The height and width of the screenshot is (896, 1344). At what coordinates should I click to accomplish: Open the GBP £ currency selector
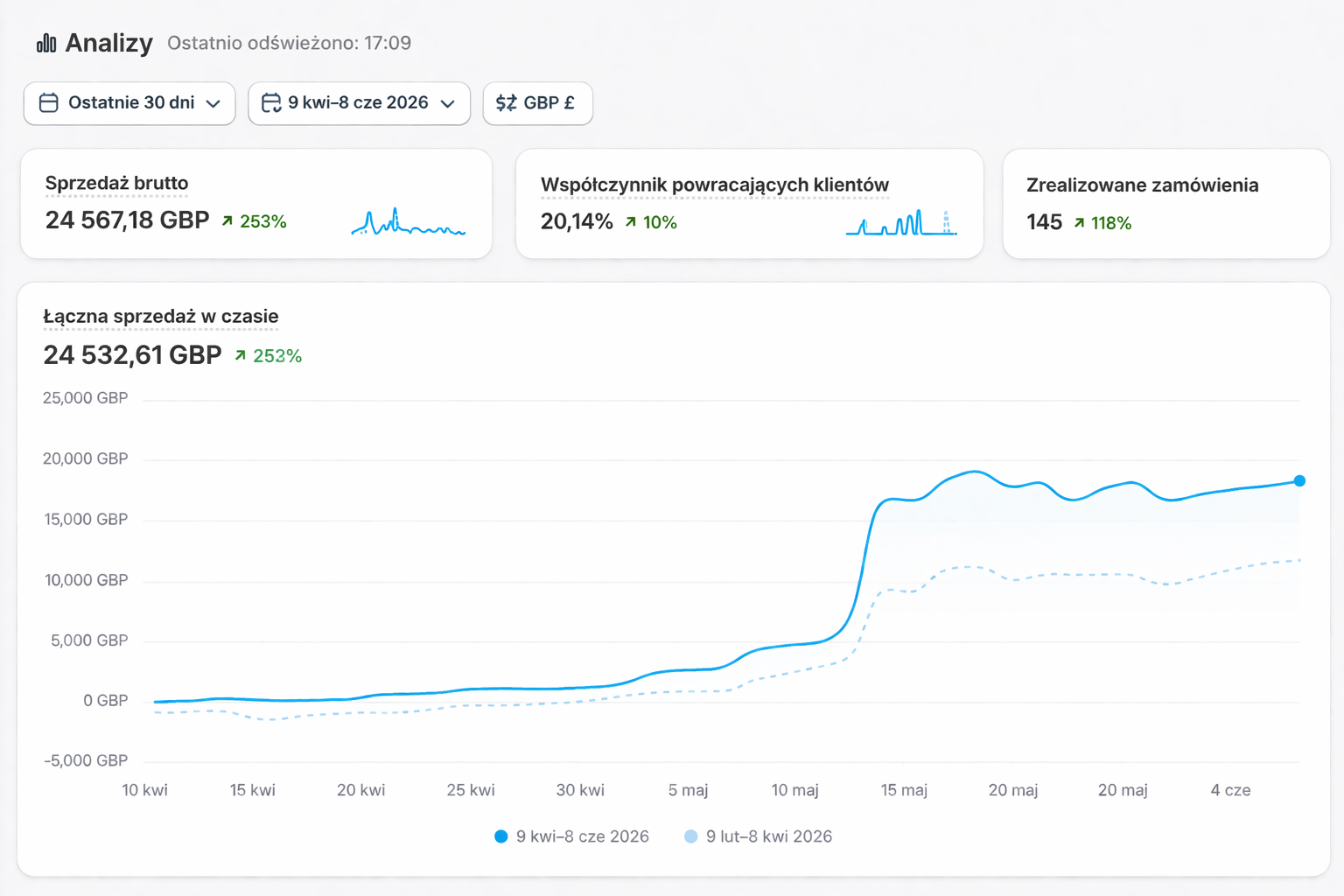[537, 103]
